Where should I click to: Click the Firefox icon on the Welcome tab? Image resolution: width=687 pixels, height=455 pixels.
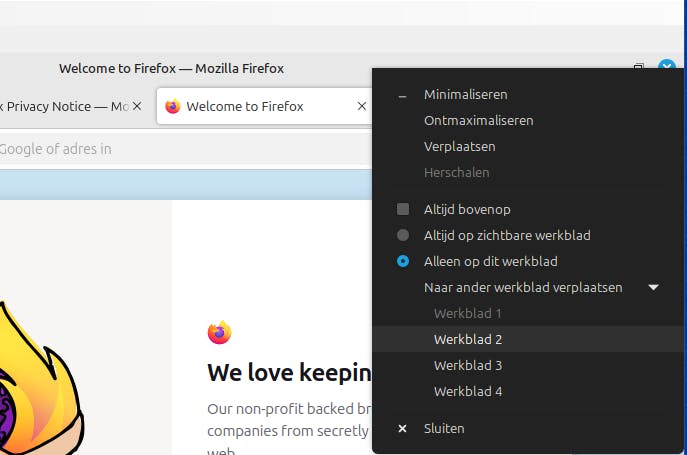click(173, 106)
